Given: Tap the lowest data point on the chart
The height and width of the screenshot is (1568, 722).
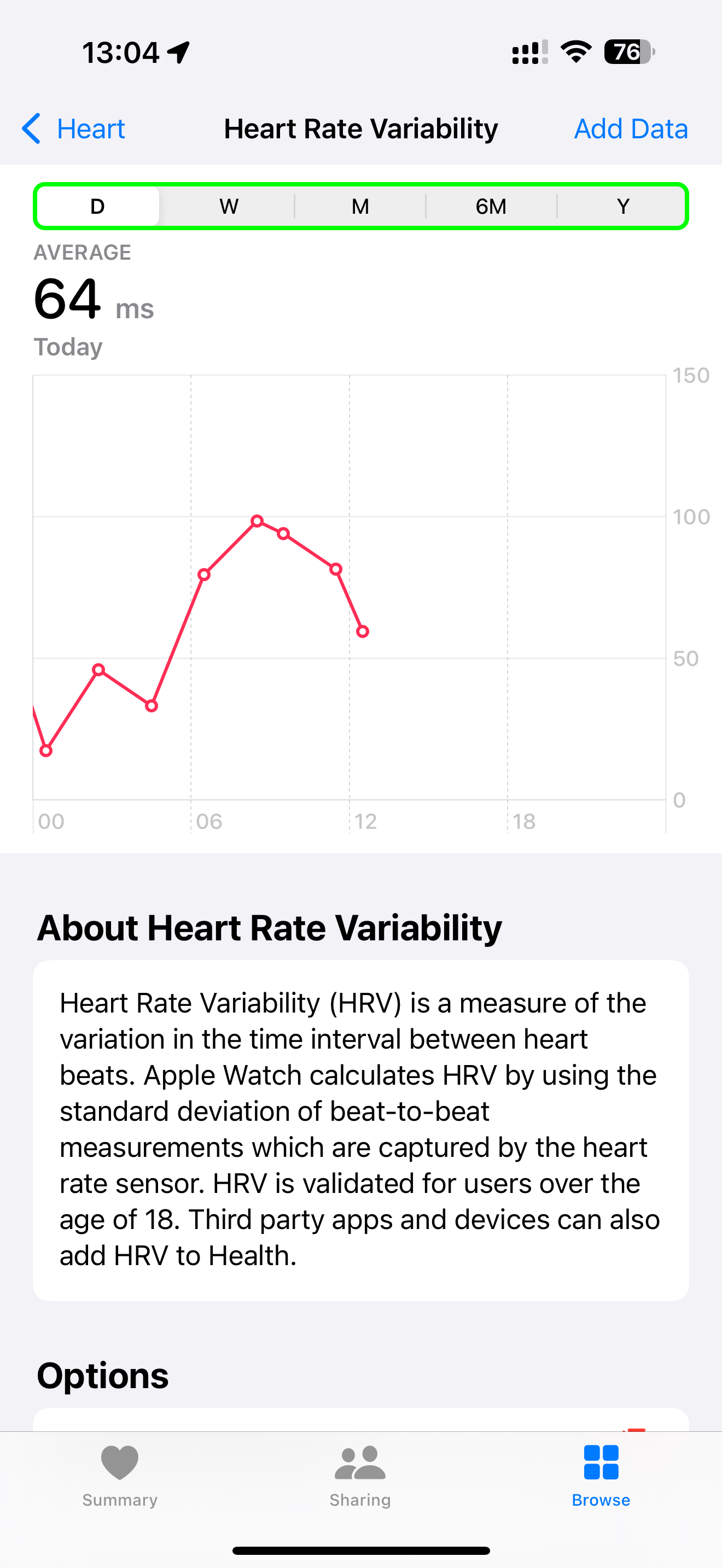Looking at the screenshot, I should 46,751.
